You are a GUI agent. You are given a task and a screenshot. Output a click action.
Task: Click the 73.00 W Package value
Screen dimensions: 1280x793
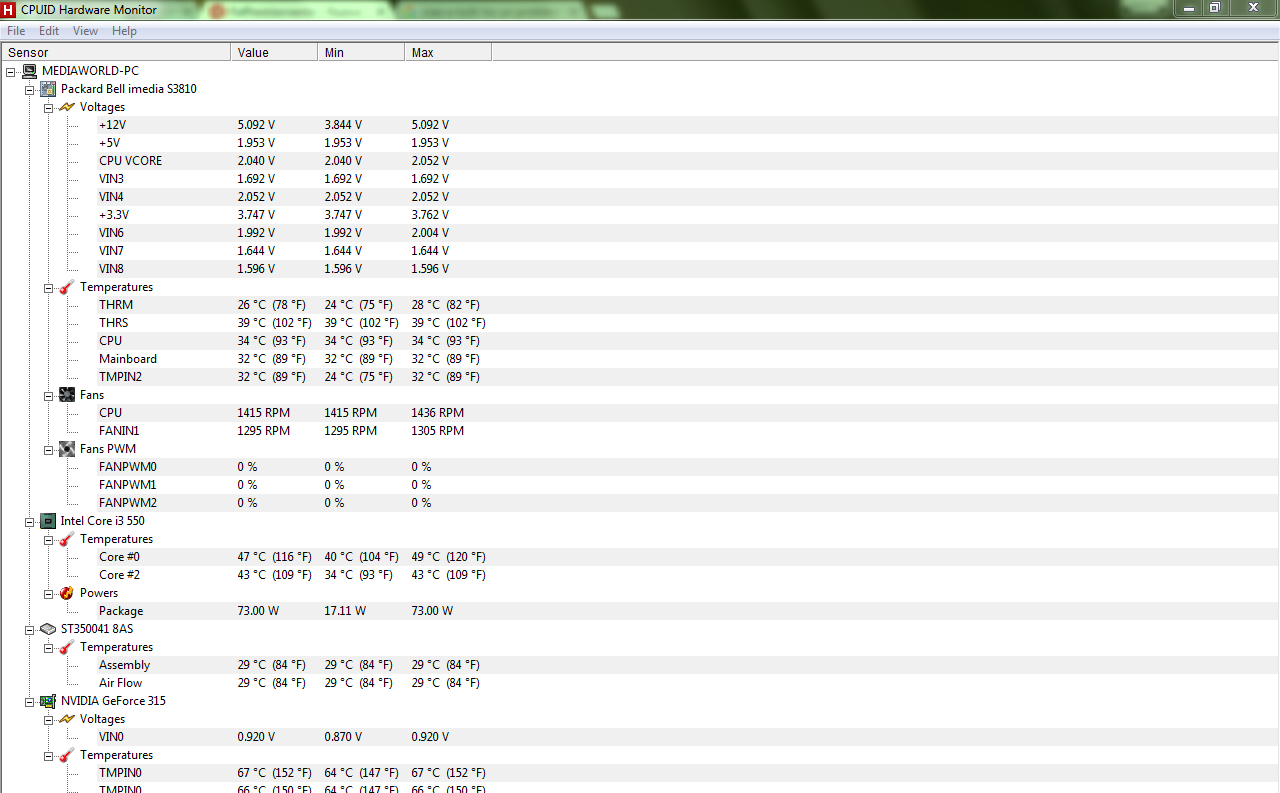click(258, 611)
